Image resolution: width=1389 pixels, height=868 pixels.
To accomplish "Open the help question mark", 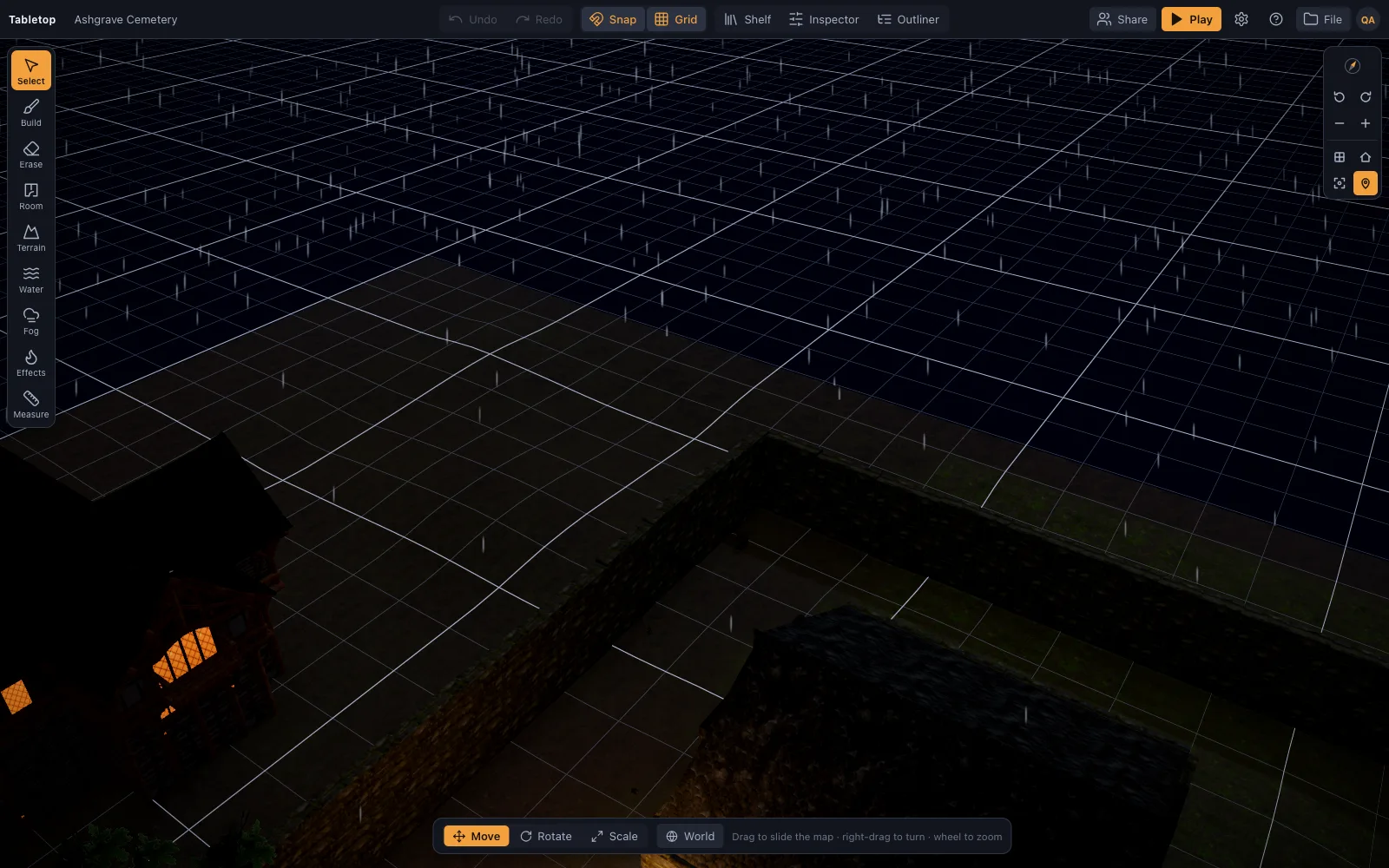I will pyautogui.click(x=1276, y=19).
